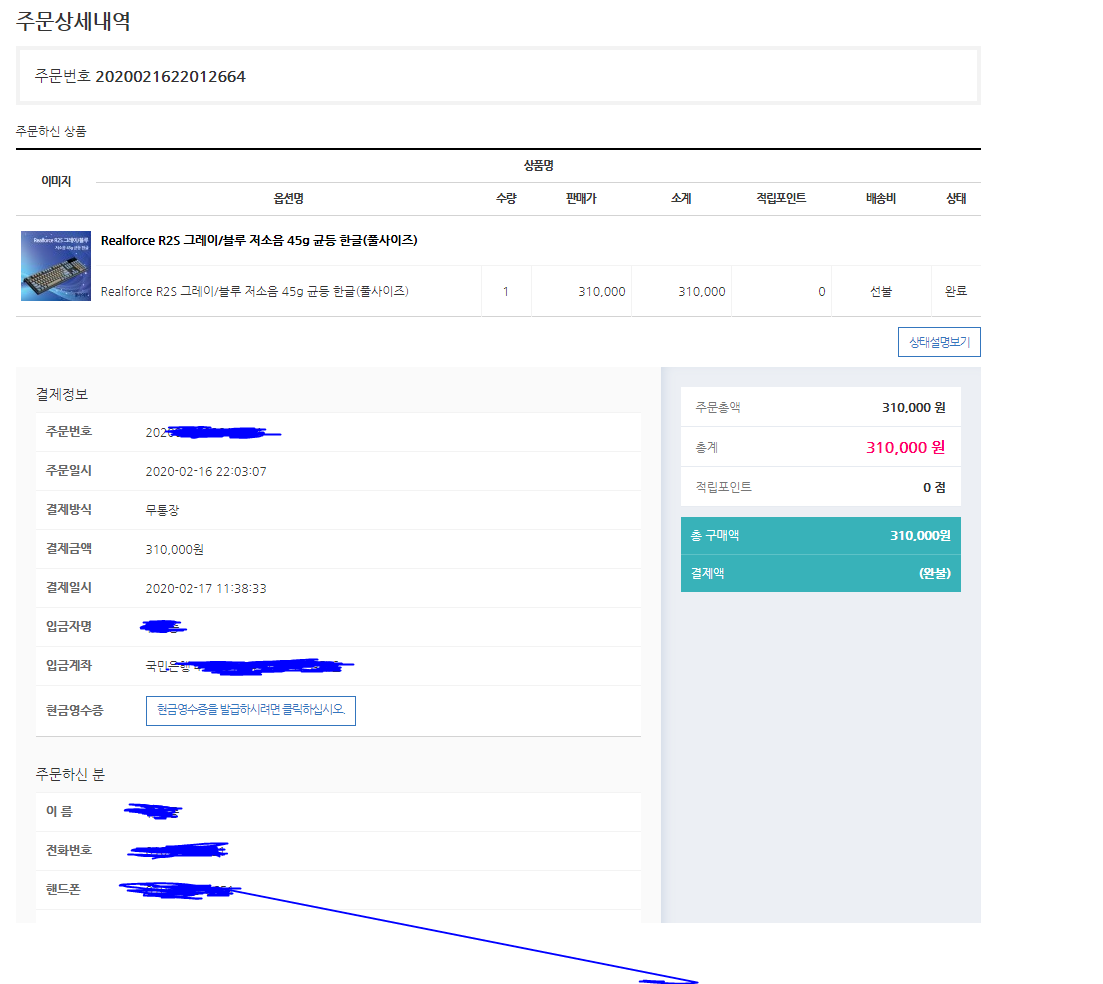Click the 입금계좌 row label
The width and height of the screenshot is (1103, 984).
tap(69, 665)
